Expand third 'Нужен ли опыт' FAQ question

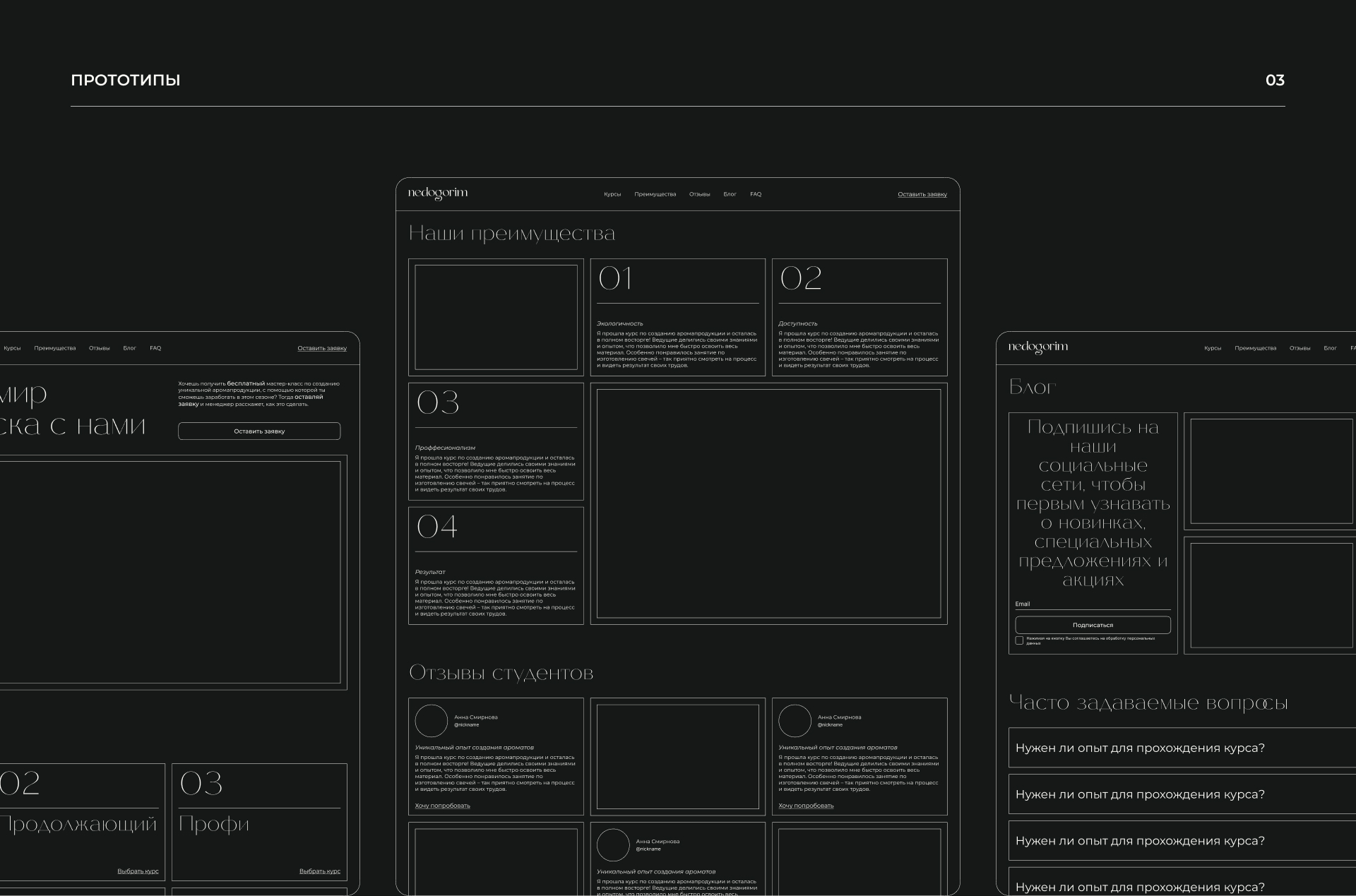click(x=1140, y=841)
